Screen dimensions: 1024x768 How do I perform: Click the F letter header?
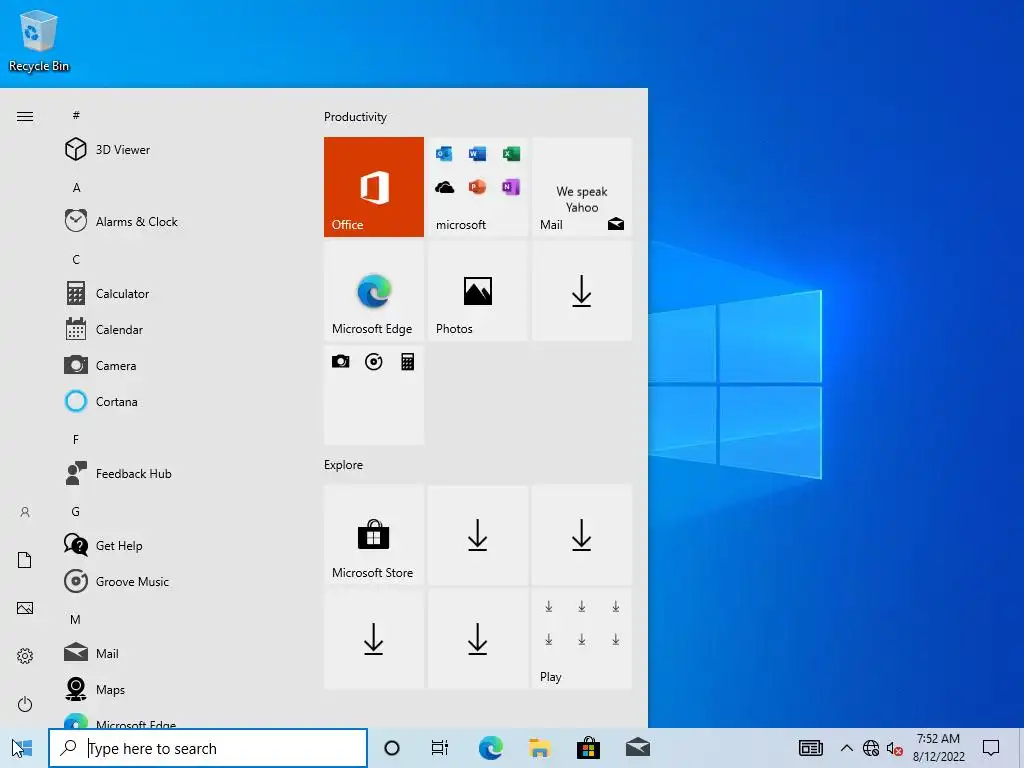point(76,440)
